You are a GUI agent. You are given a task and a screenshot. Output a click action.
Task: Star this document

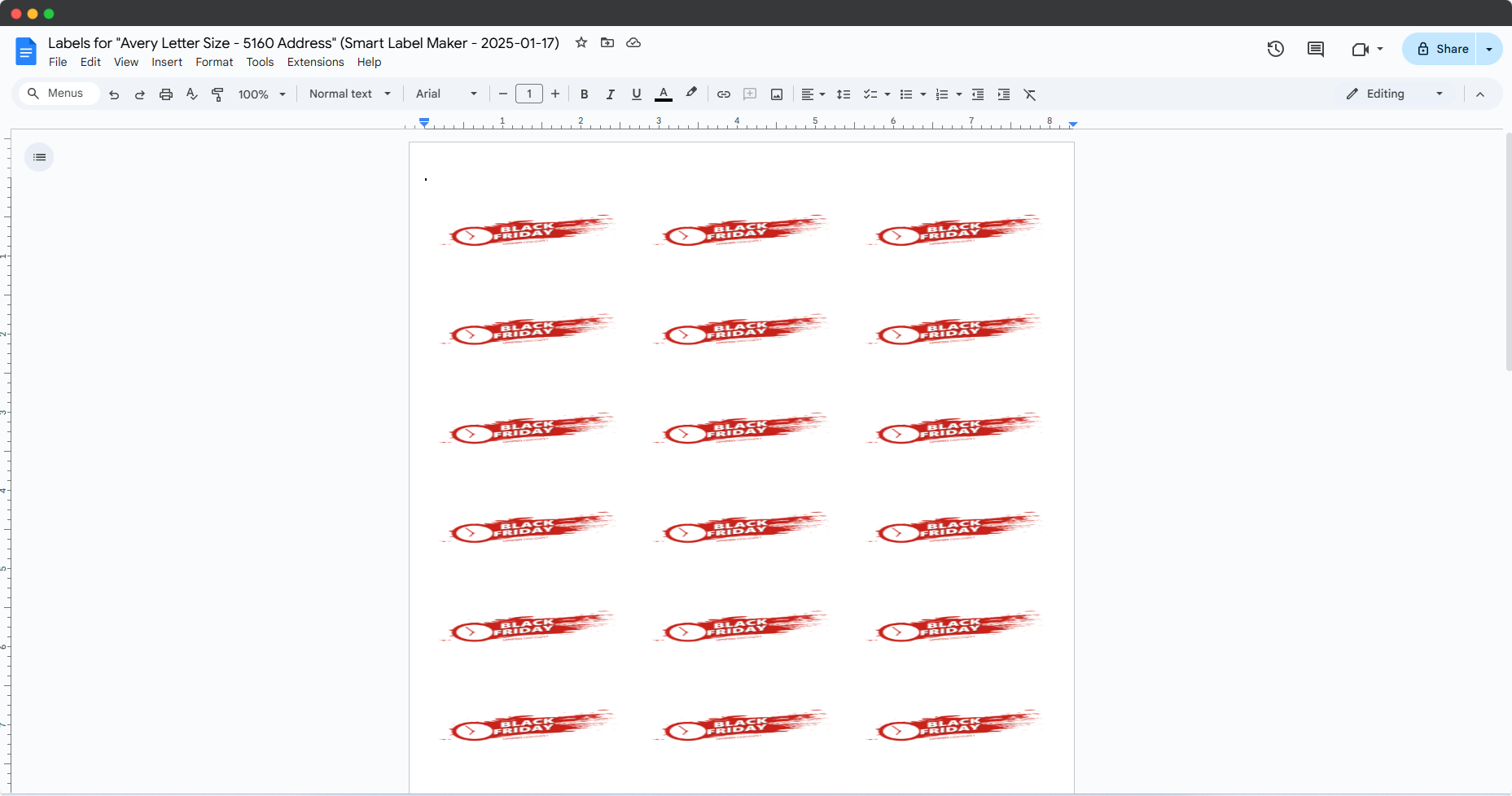coord(581,42)
